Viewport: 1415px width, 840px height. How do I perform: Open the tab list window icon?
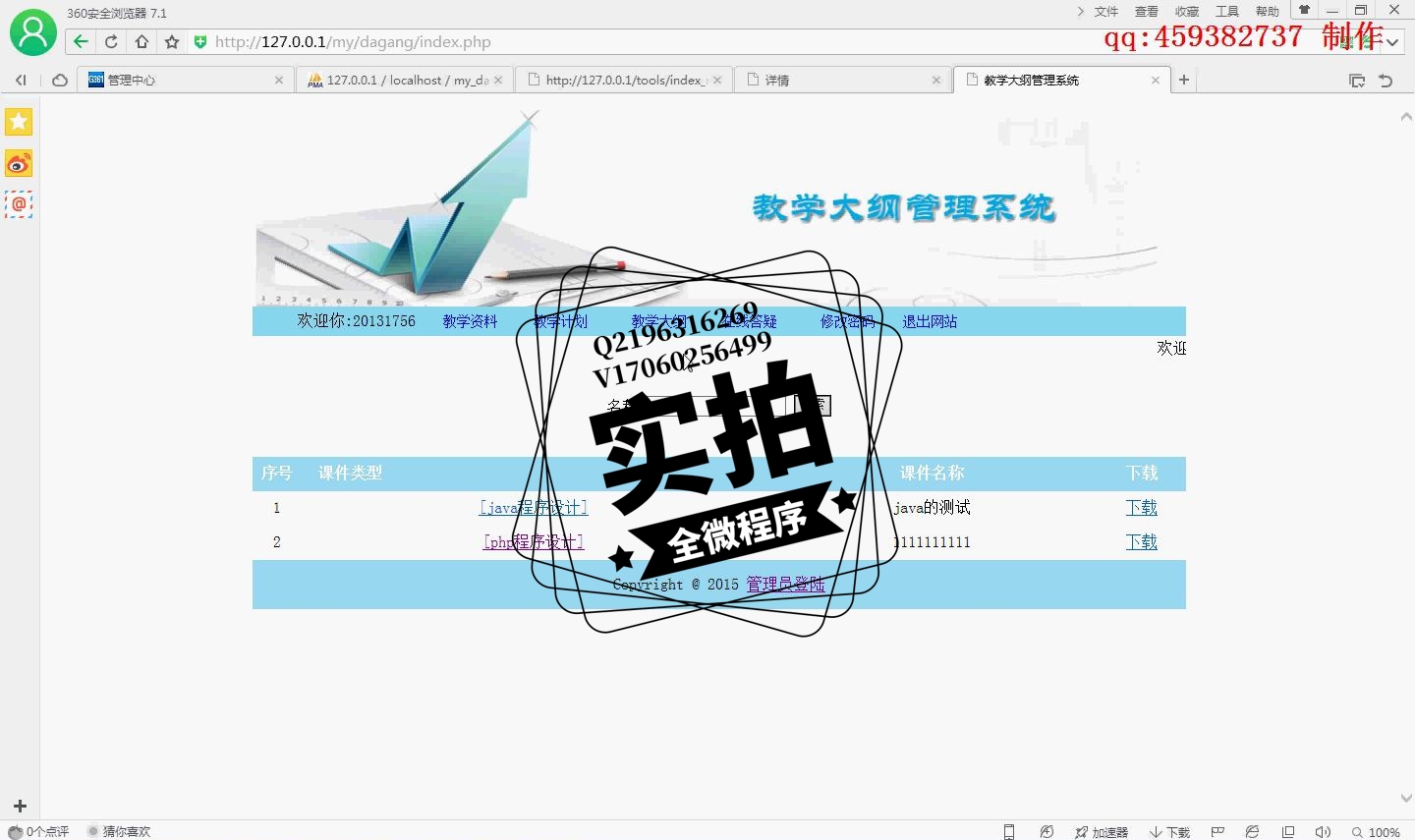coord(1357,81)
